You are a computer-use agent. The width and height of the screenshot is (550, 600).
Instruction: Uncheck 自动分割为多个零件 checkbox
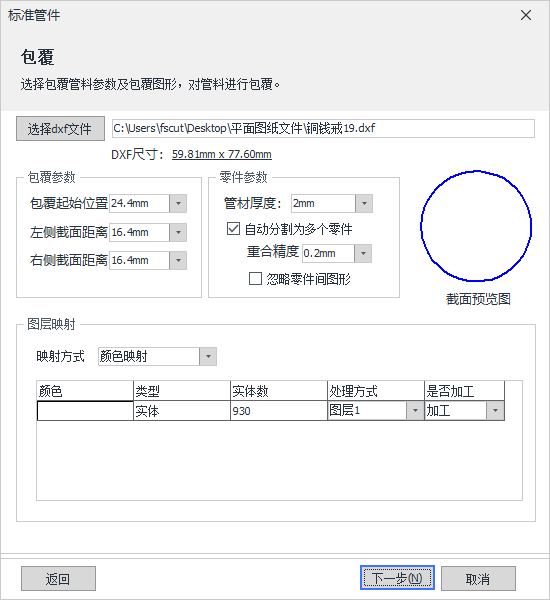coord(233,229)
